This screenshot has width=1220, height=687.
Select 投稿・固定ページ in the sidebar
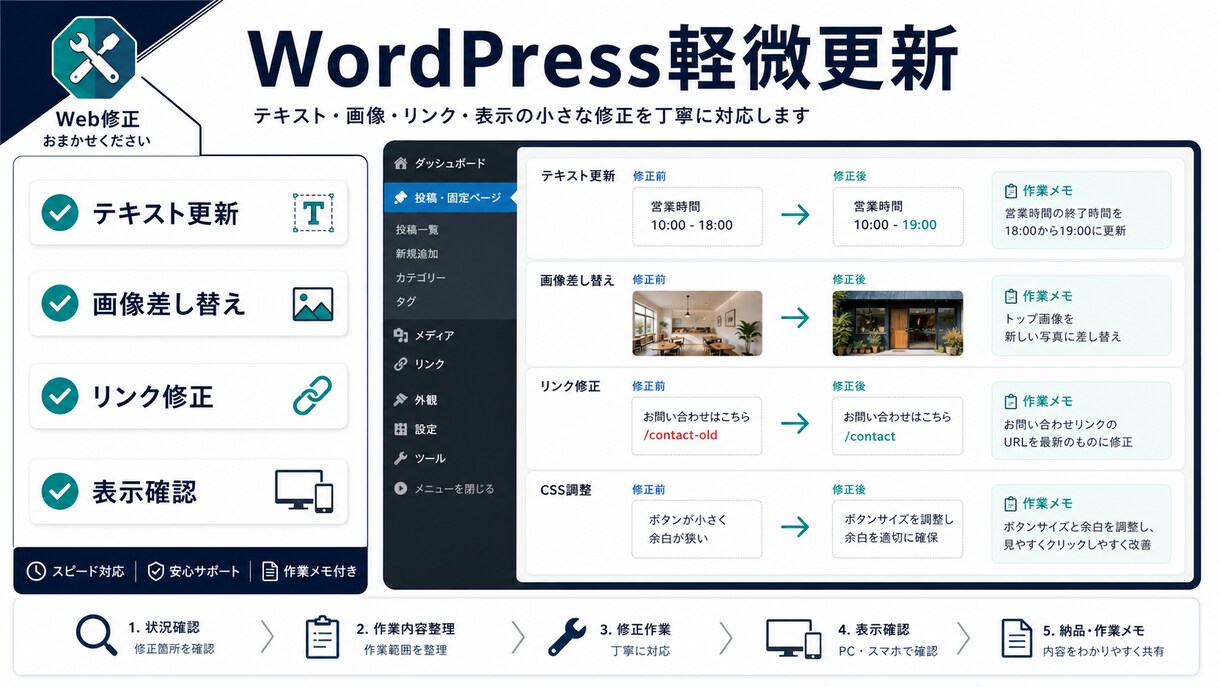pyautogui.click(x=450, y=198)
